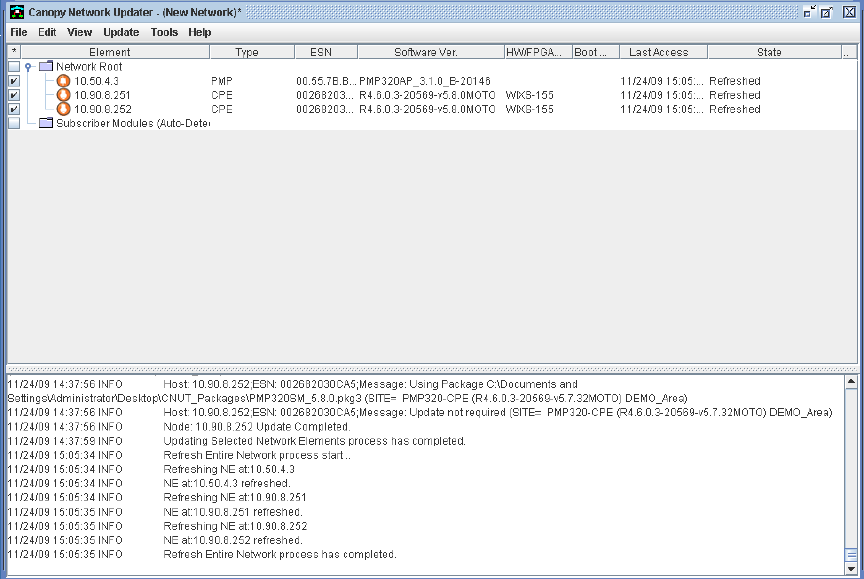The image size is (864, 579).
Task: Open the Edit menu
Action: (47, 32)
